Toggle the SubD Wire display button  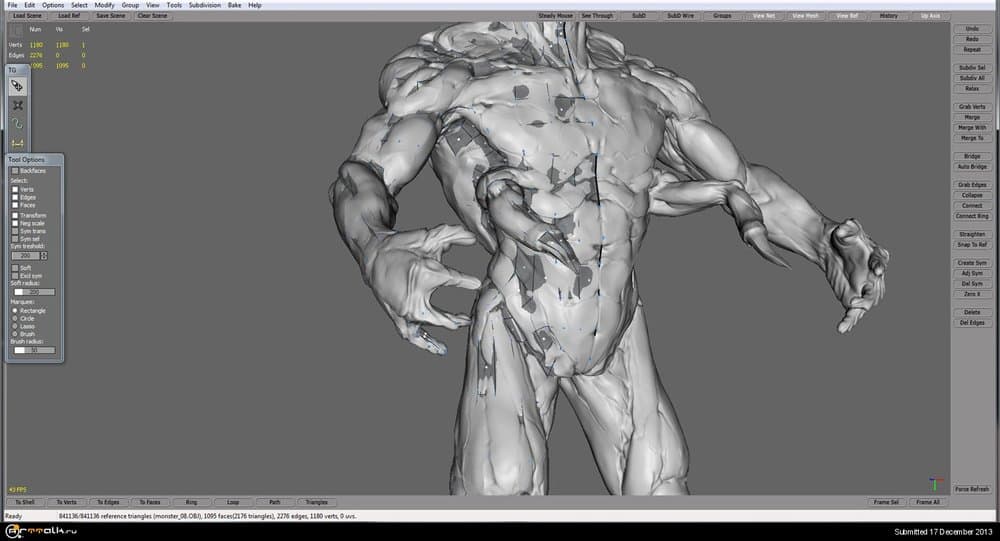coord(680,15)
